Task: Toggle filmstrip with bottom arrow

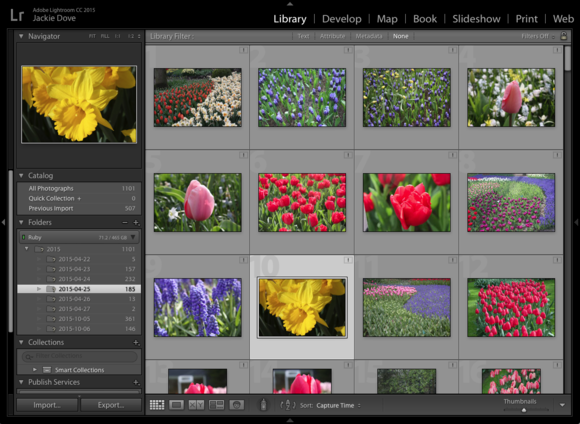Action: pos(290,420)
